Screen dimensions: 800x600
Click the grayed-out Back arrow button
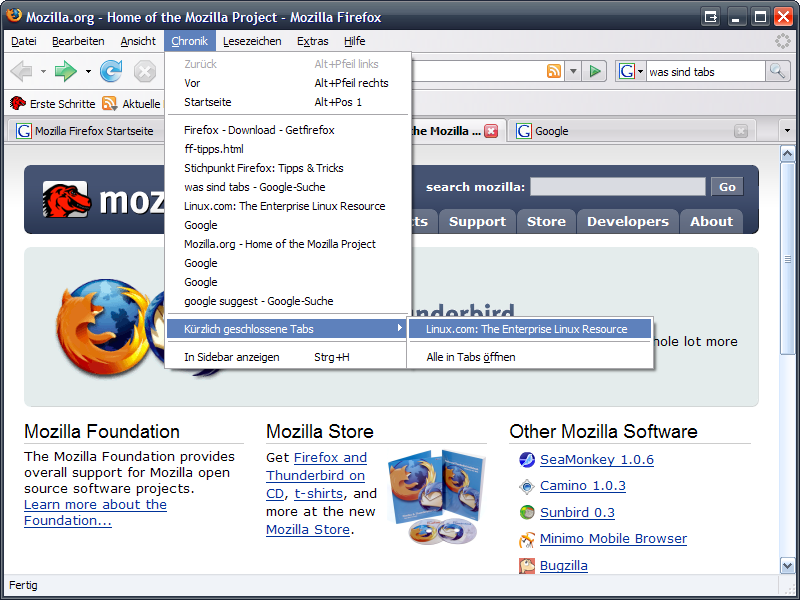tap(21, 71)
